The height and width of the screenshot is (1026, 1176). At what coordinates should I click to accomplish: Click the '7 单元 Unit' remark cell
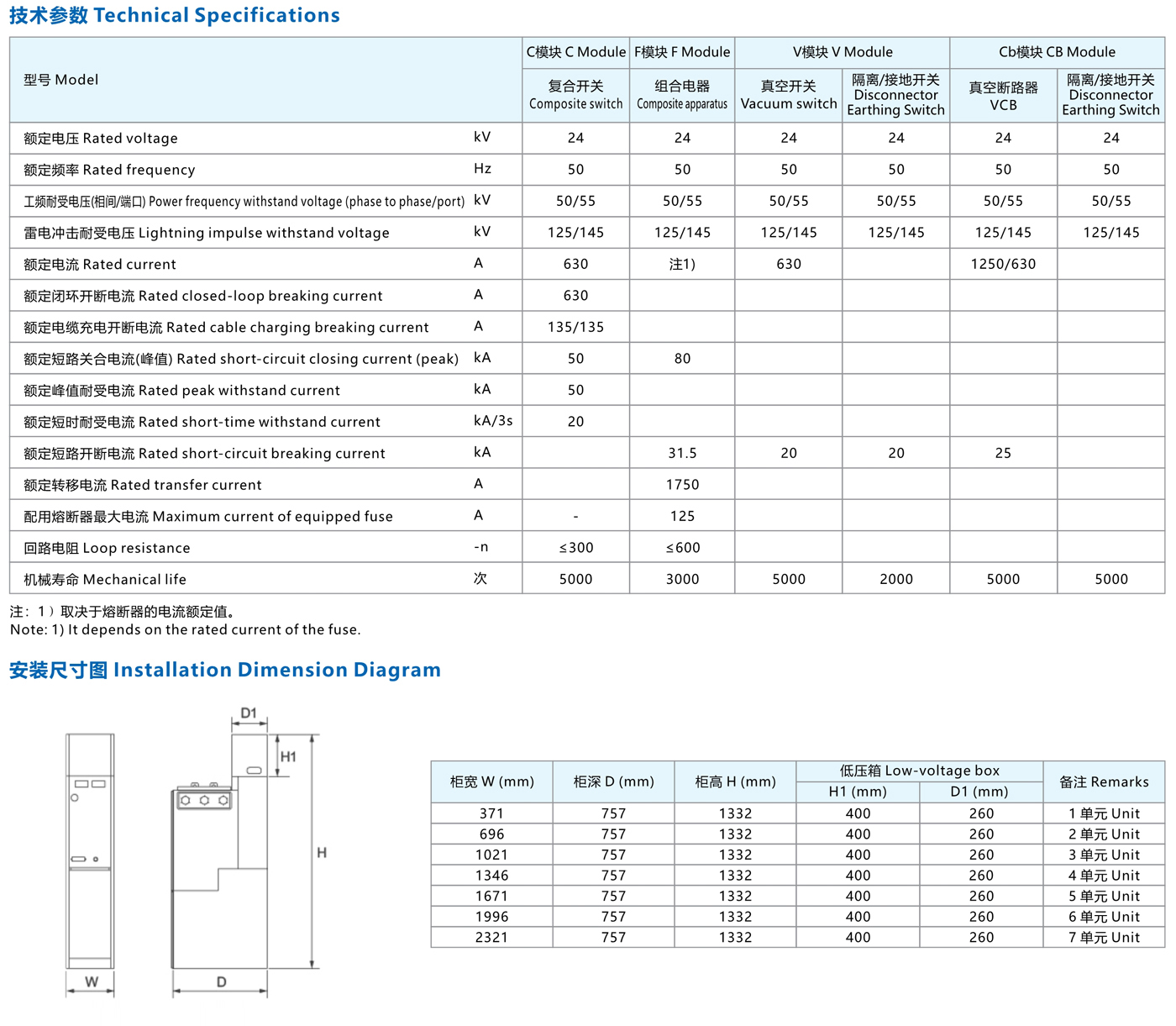(x=1104, y=937)
